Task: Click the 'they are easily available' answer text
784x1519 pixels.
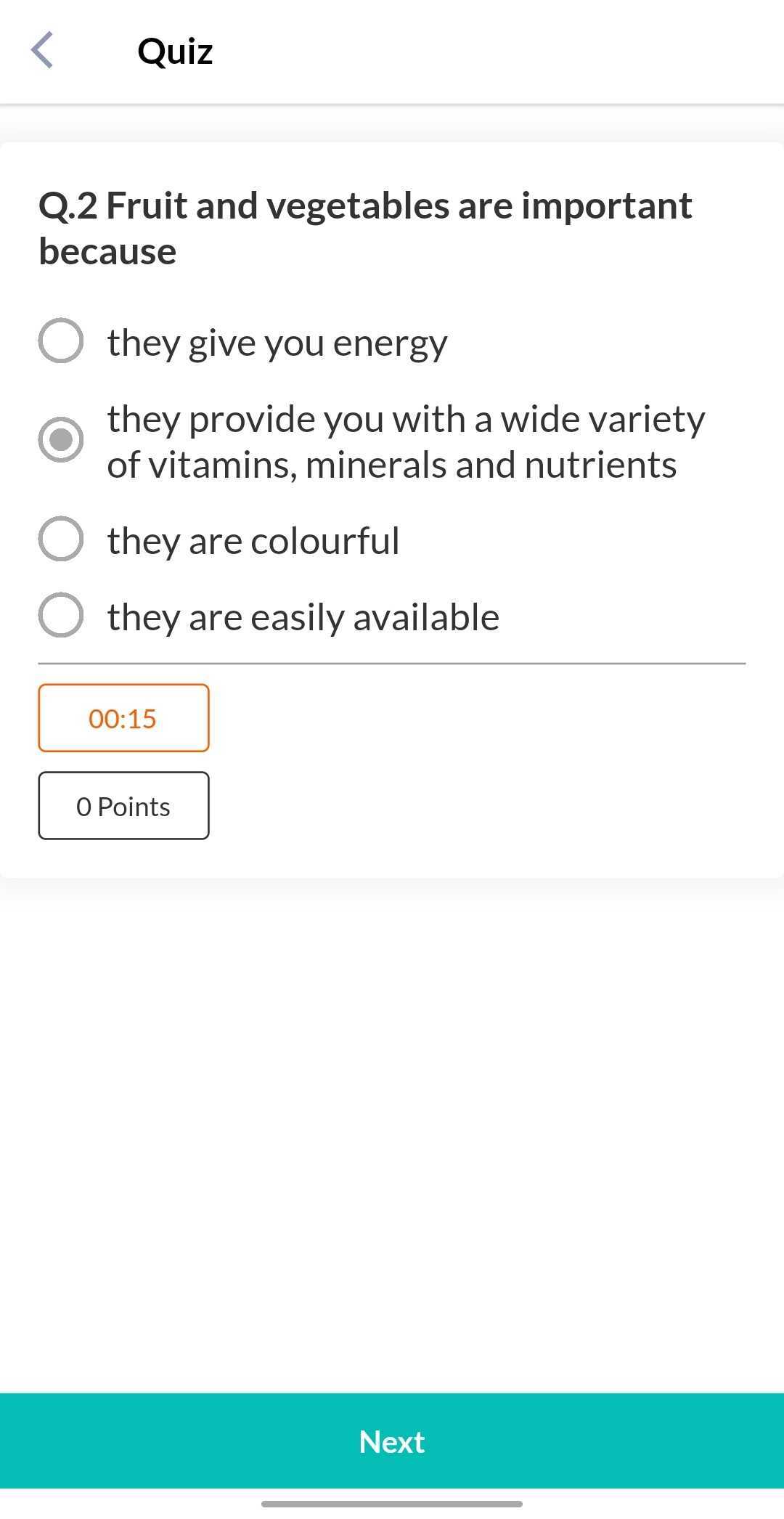Action: [x=303, y=617]
